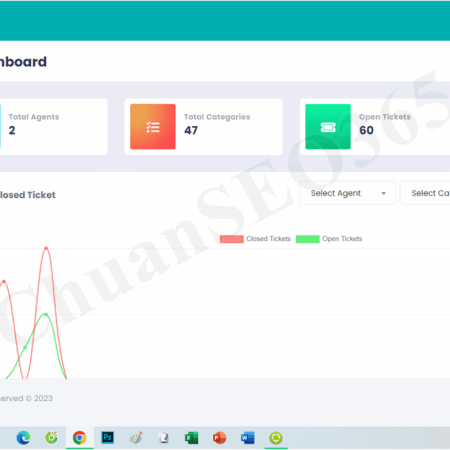This screenshot has width=450, height=450.
Task: Click the Select Agent dropdown arrow
Action: 384,193
